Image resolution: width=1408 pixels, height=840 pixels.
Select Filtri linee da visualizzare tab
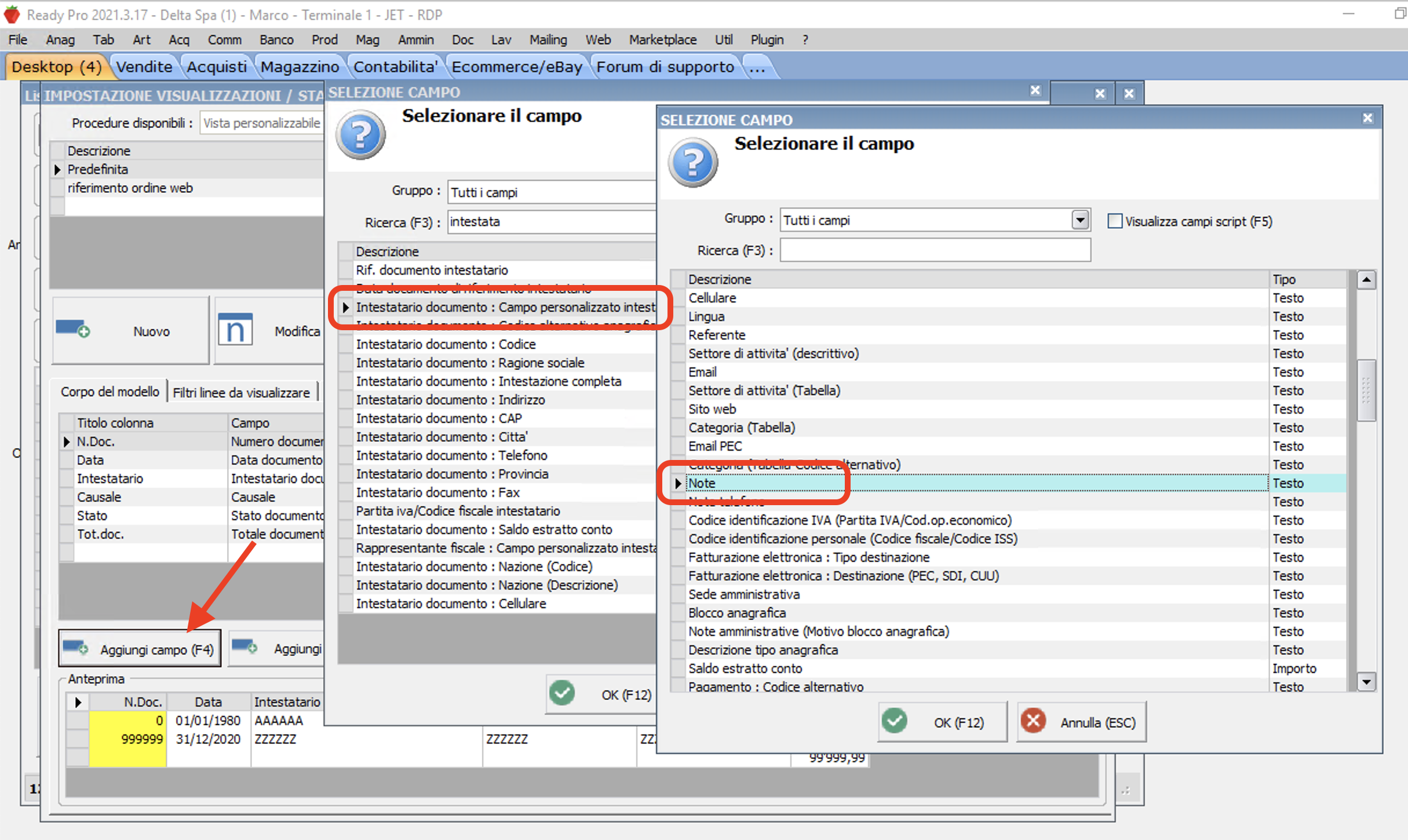tap(241, 392)
